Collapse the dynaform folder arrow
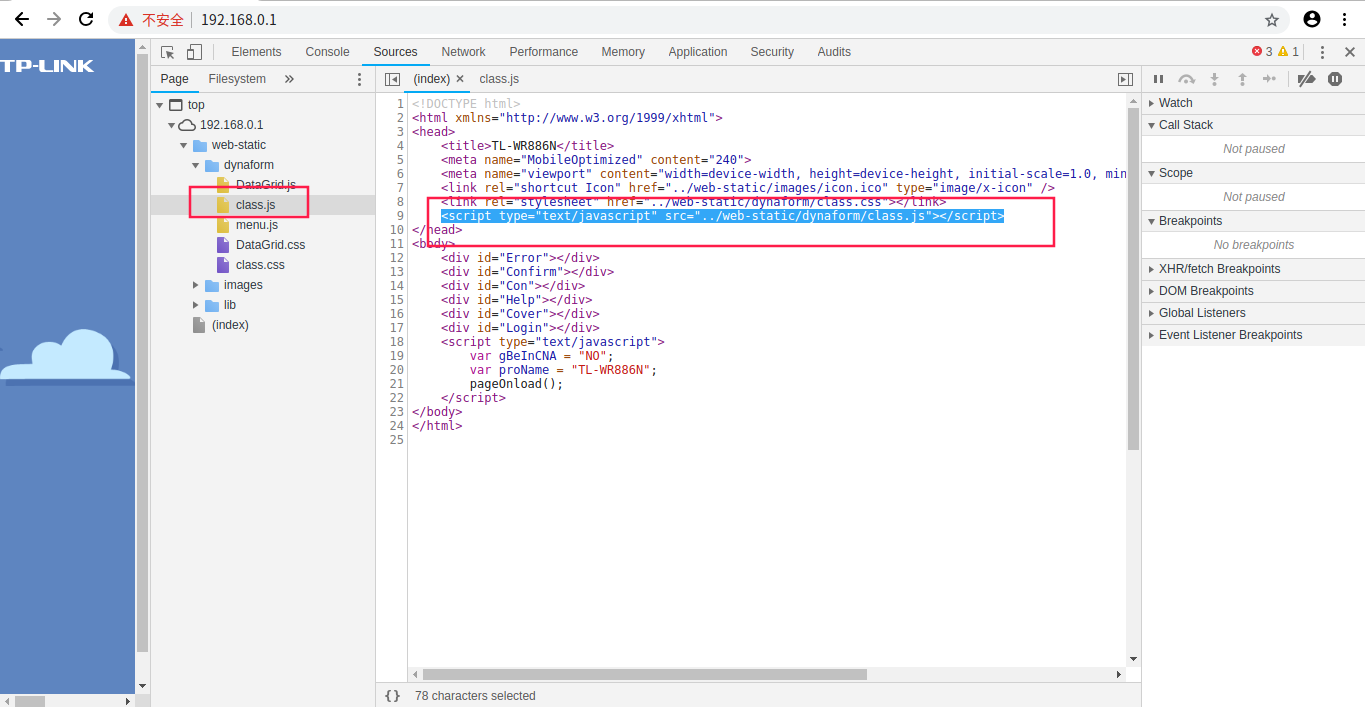Image resolution: width=1365 pixels, height=707 pixels. 195,165
